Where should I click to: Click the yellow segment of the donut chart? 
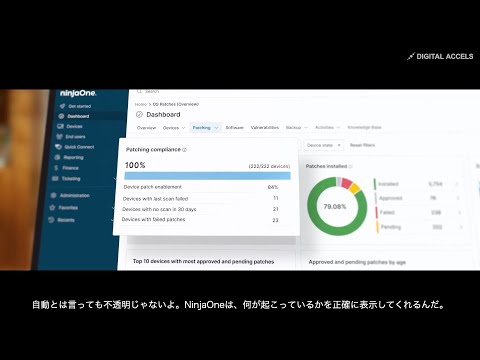[354, 189]
